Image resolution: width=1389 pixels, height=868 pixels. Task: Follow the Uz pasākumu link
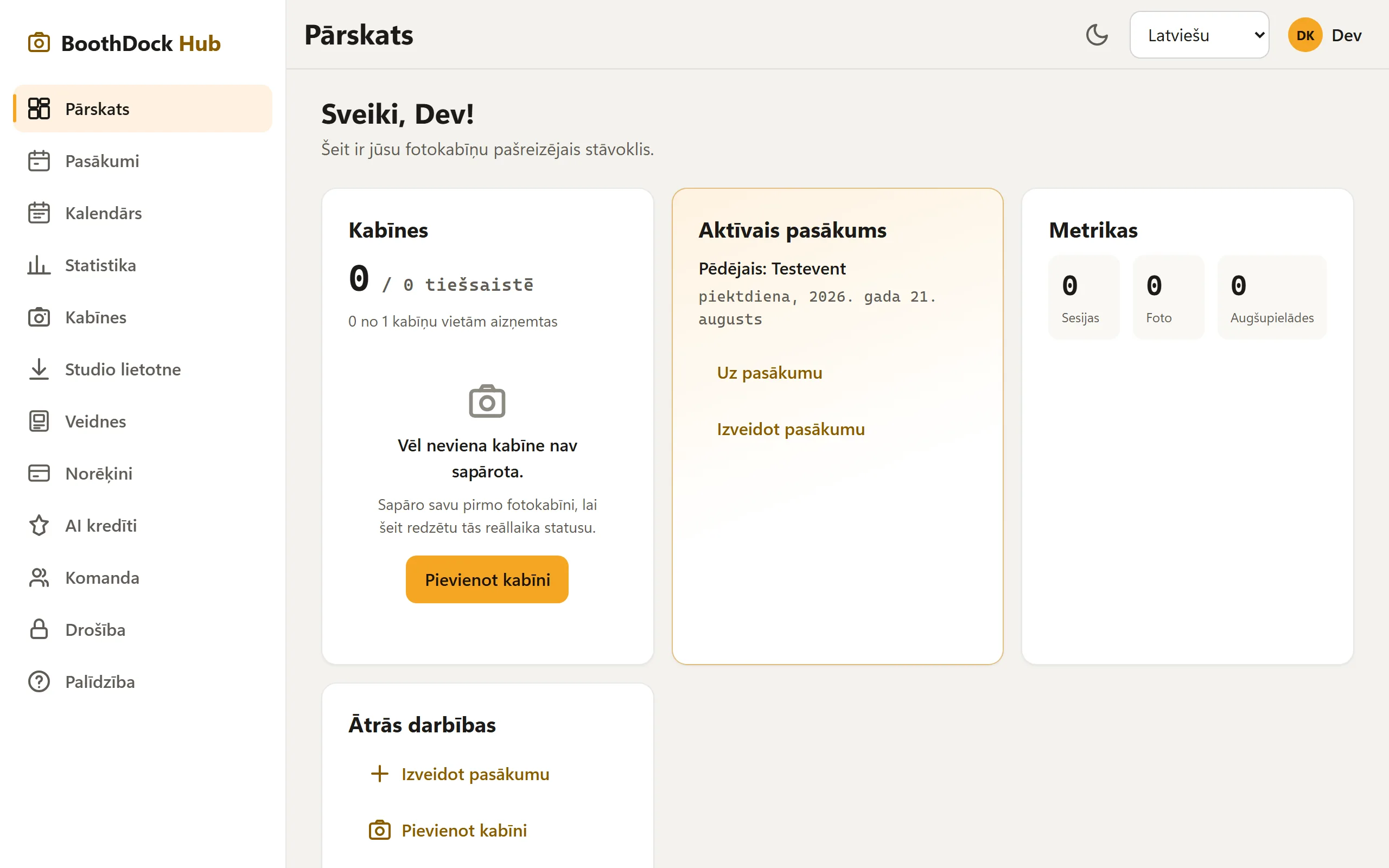pos(769,373)
